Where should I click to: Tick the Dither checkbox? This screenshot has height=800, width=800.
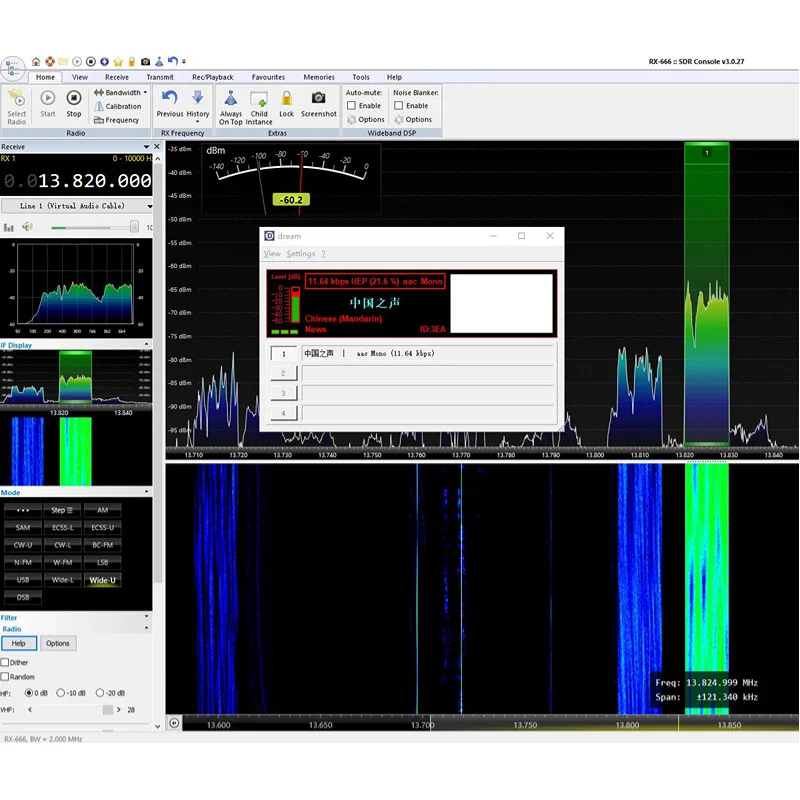click(6, 662)
